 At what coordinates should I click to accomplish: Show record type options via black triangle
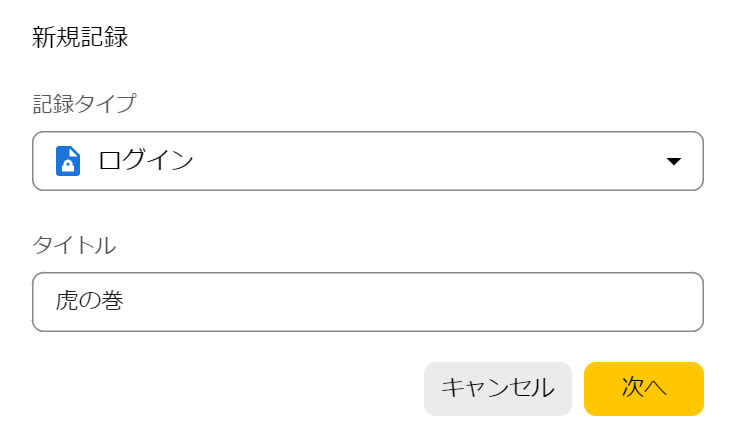674,161
